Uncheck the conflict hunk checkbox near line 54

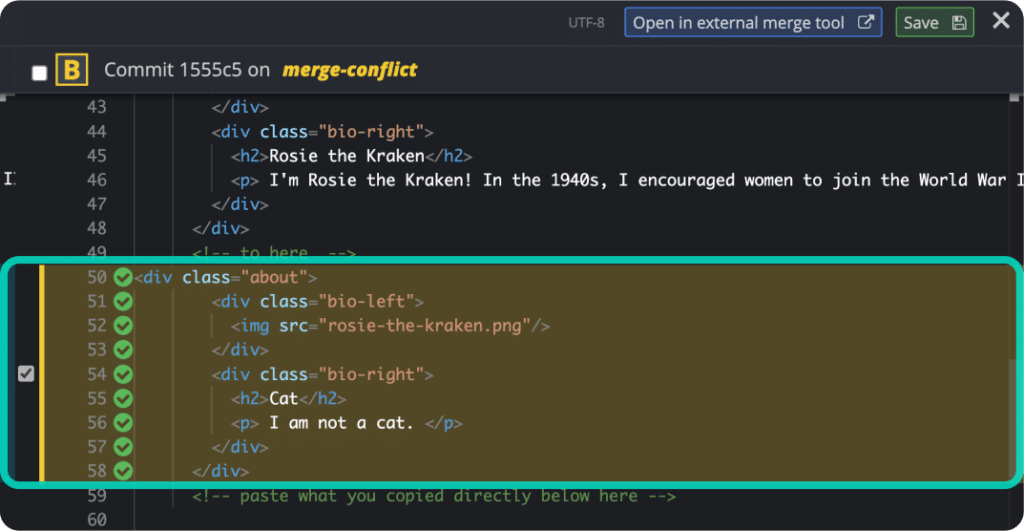25,374
